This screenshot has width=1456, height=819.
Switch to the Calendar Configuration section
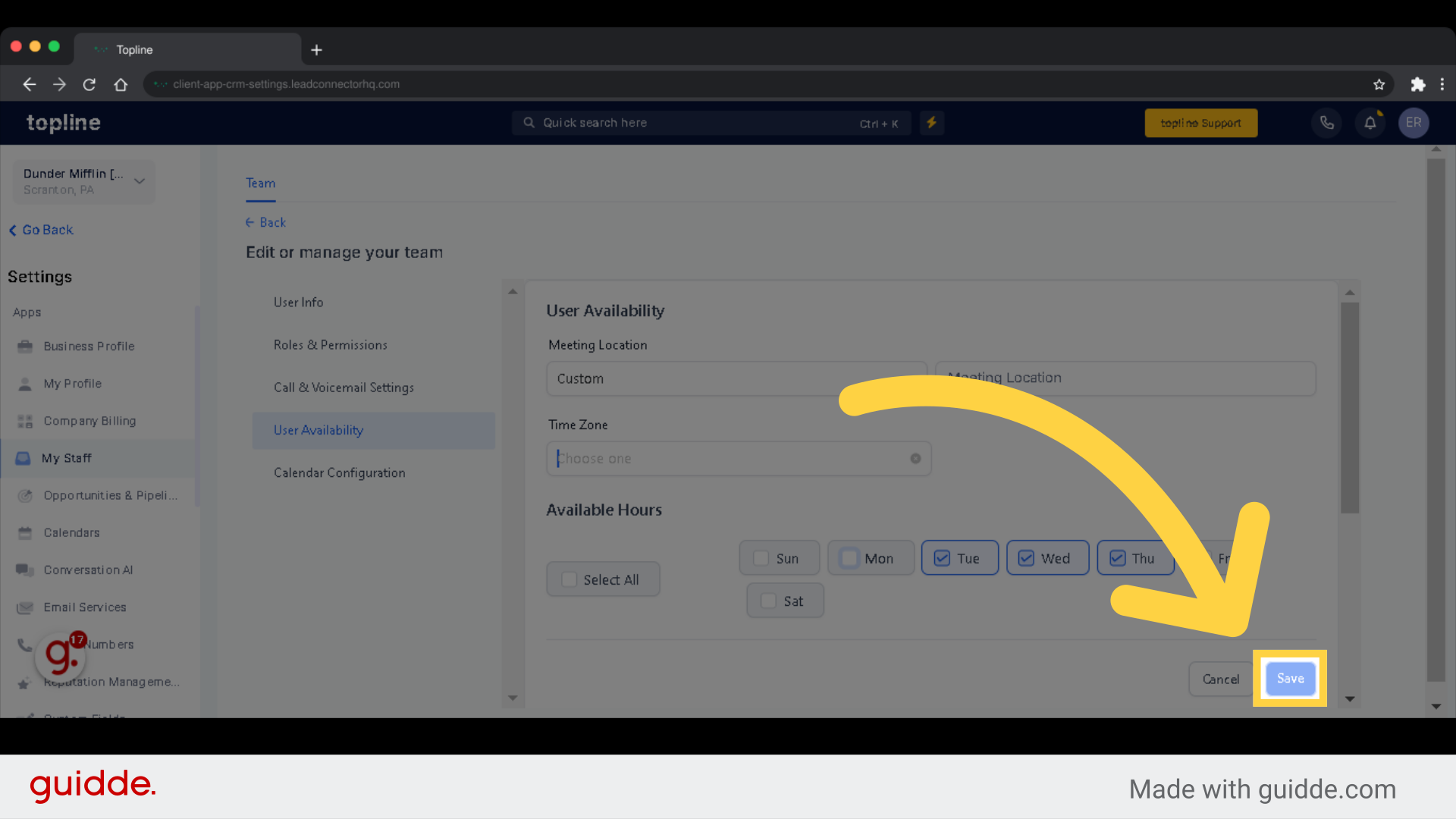point(338,472)
